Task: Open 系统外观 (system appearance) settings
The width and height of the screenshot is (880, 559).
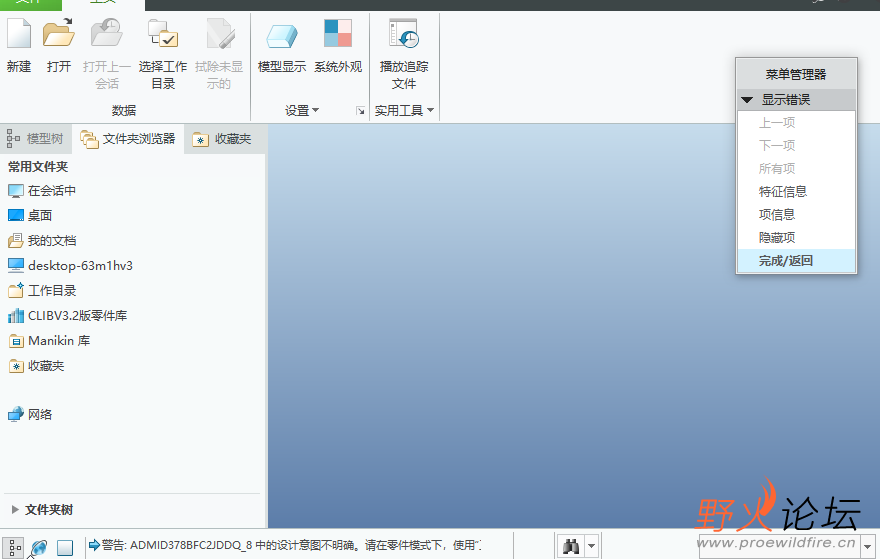Action: pos(338,34)
